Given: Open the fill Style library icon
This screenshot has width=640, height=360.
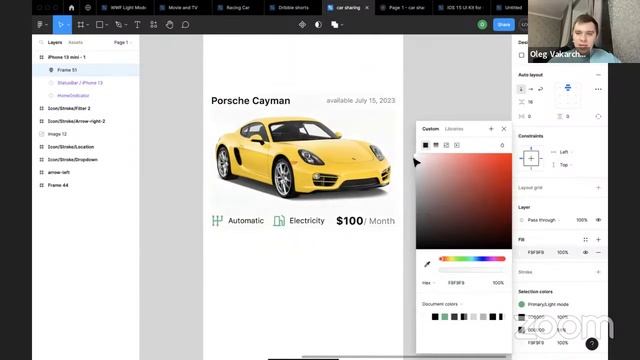Looking at the screenshot, I should pyautogui.click(x=585, y=240).
